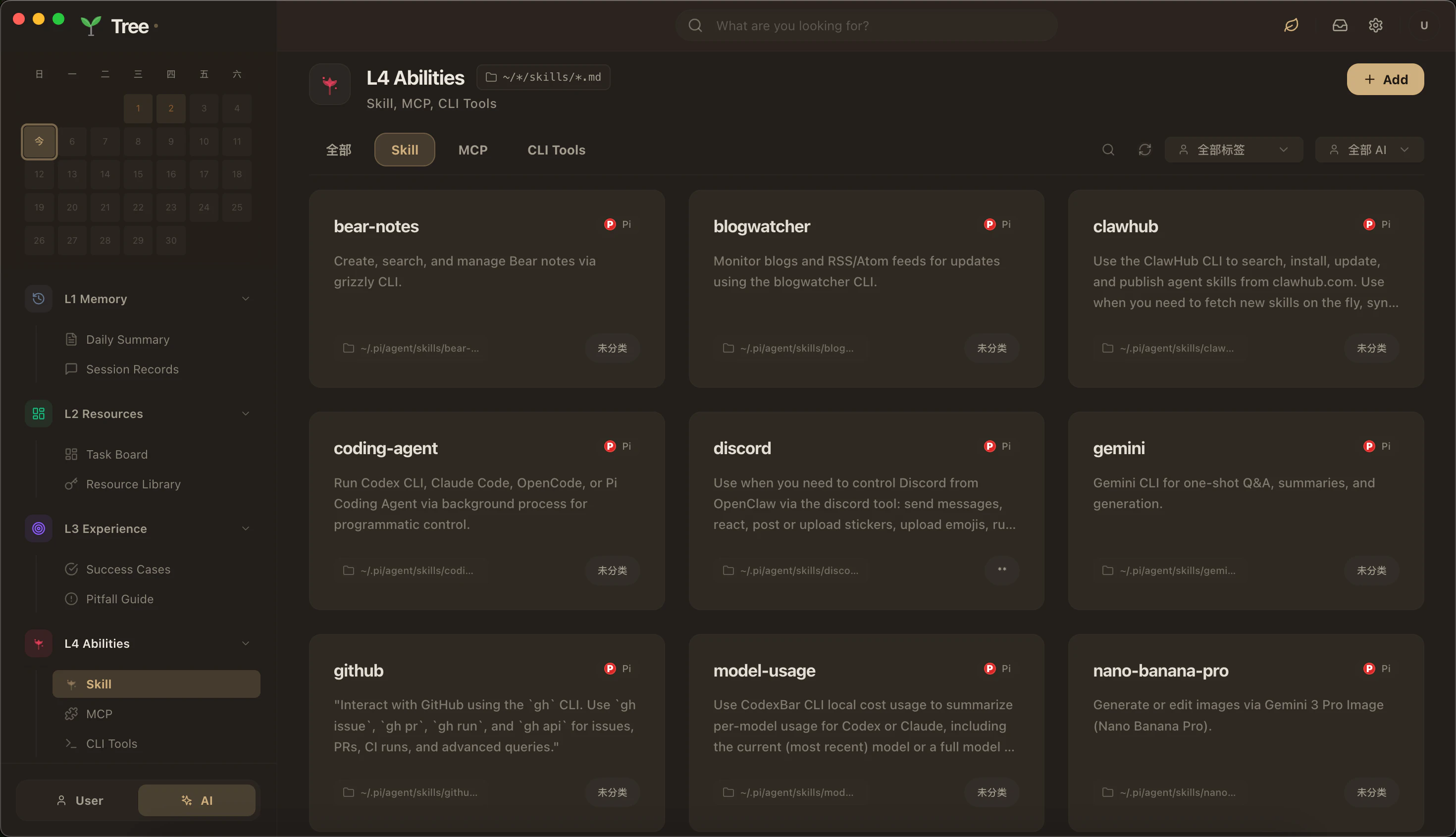Click the L1 Memory history icon

tap(39, 299)
